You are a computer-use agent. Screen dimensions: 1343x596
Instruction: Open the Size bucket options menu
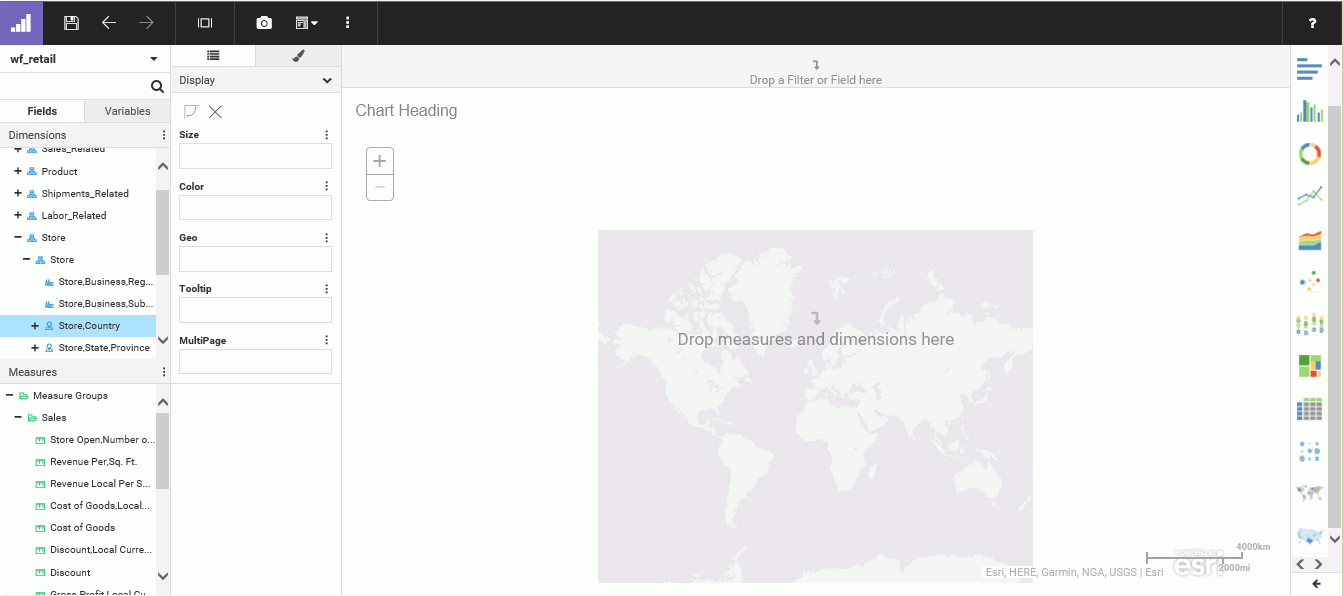point(326,135)
